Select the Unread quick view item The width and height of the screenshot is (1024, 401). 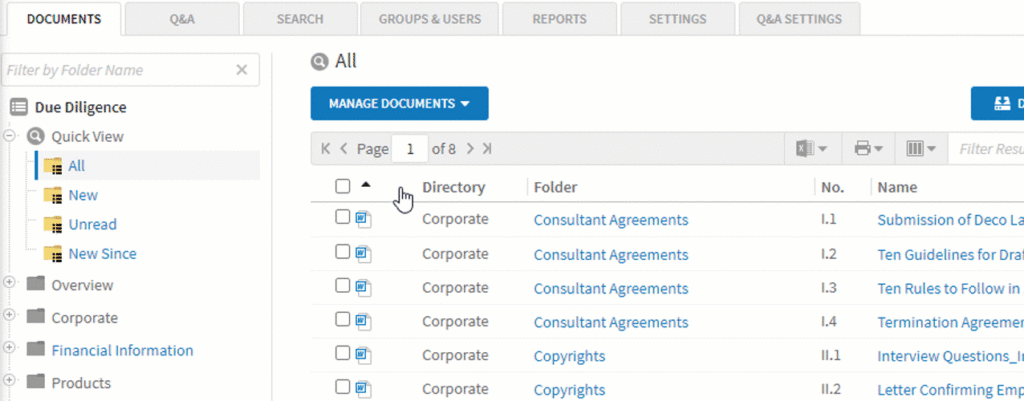point(92,224)
